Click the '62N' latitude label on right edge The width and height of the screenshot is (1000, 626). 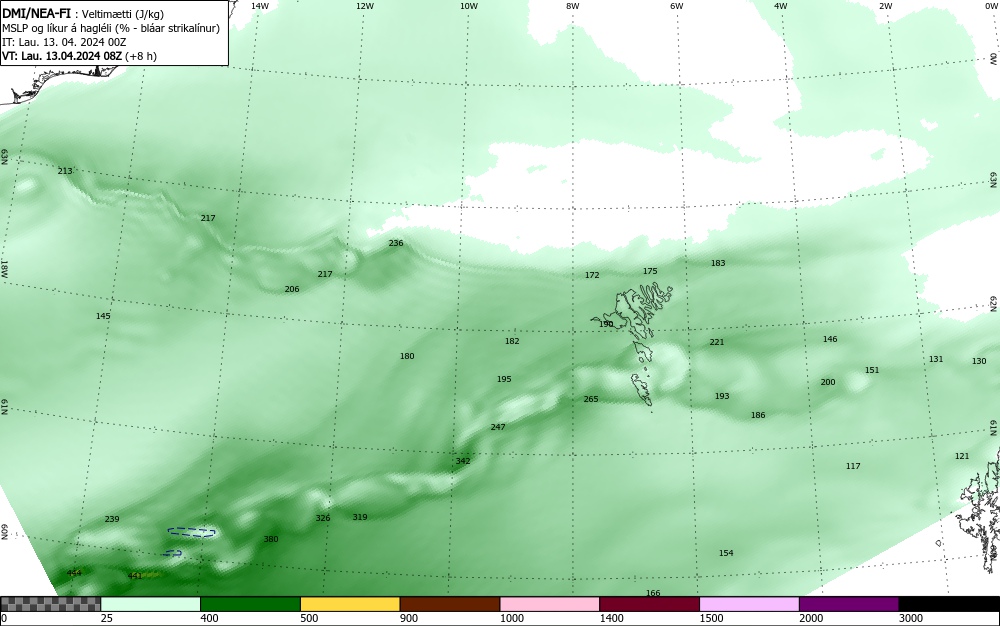point(994,303)
